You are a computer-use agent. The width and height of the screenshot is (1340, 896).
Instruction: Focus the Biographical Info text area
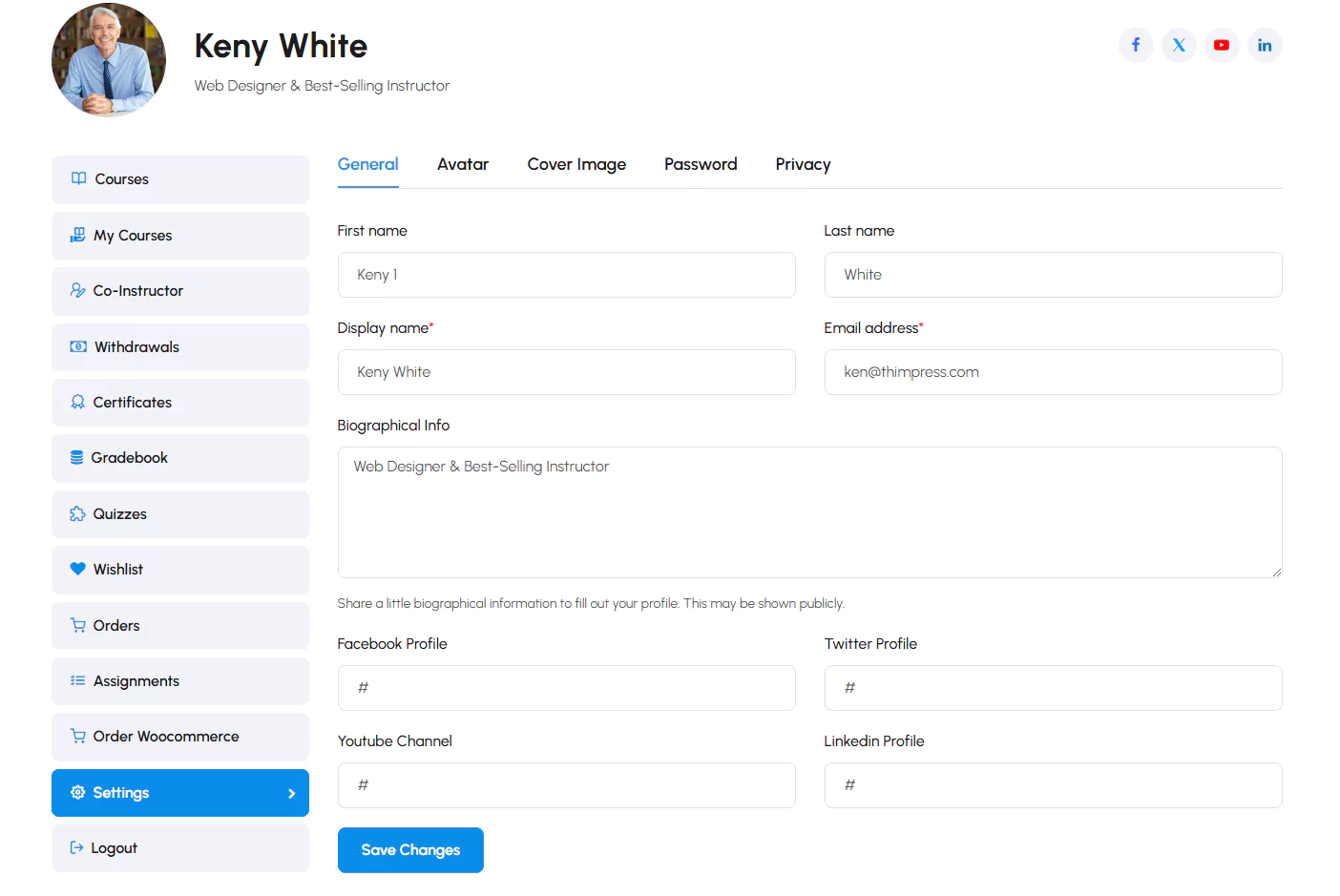pos(809,512)
